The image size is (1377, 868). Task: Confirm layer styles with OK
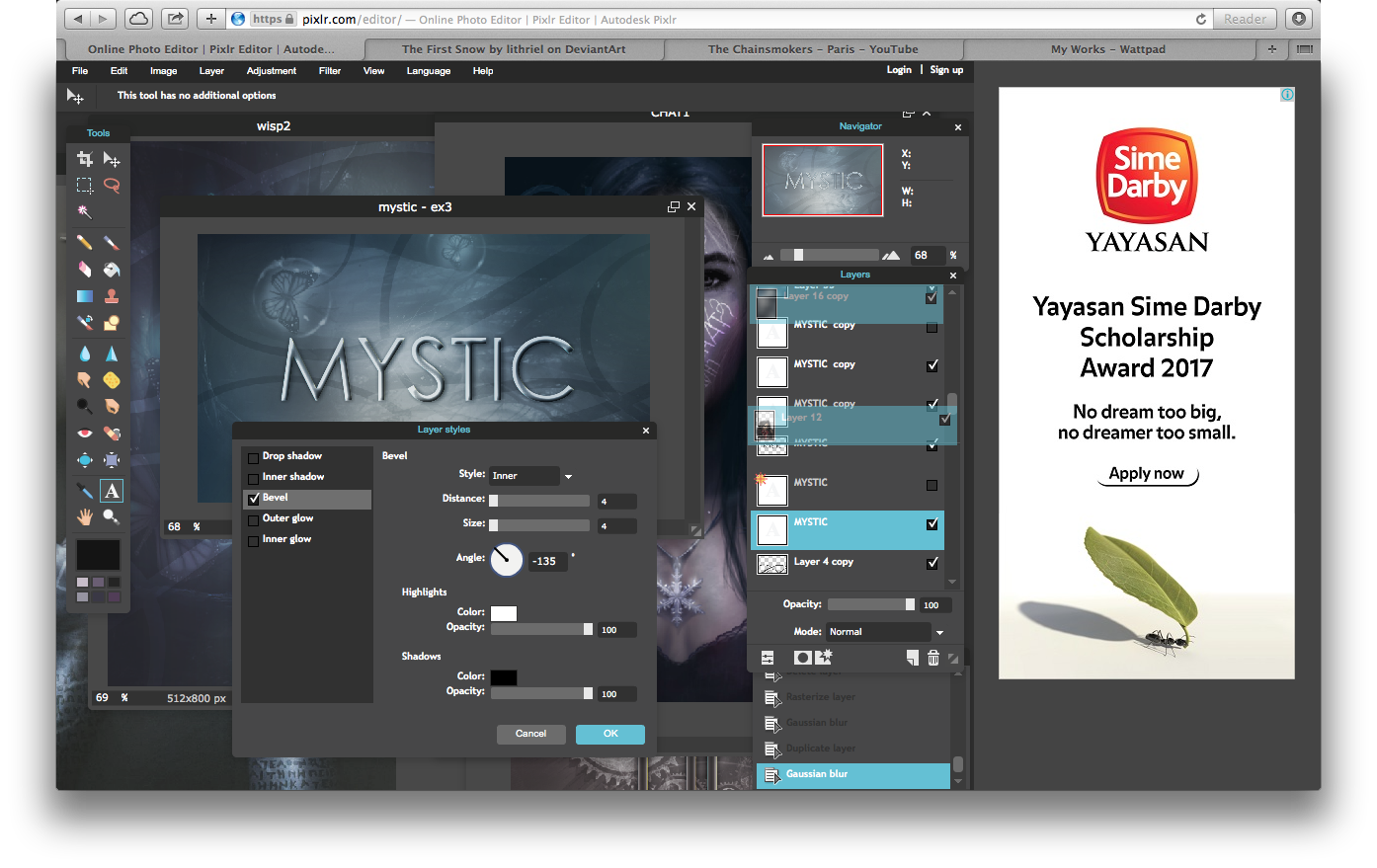click(x=610, y=734)
